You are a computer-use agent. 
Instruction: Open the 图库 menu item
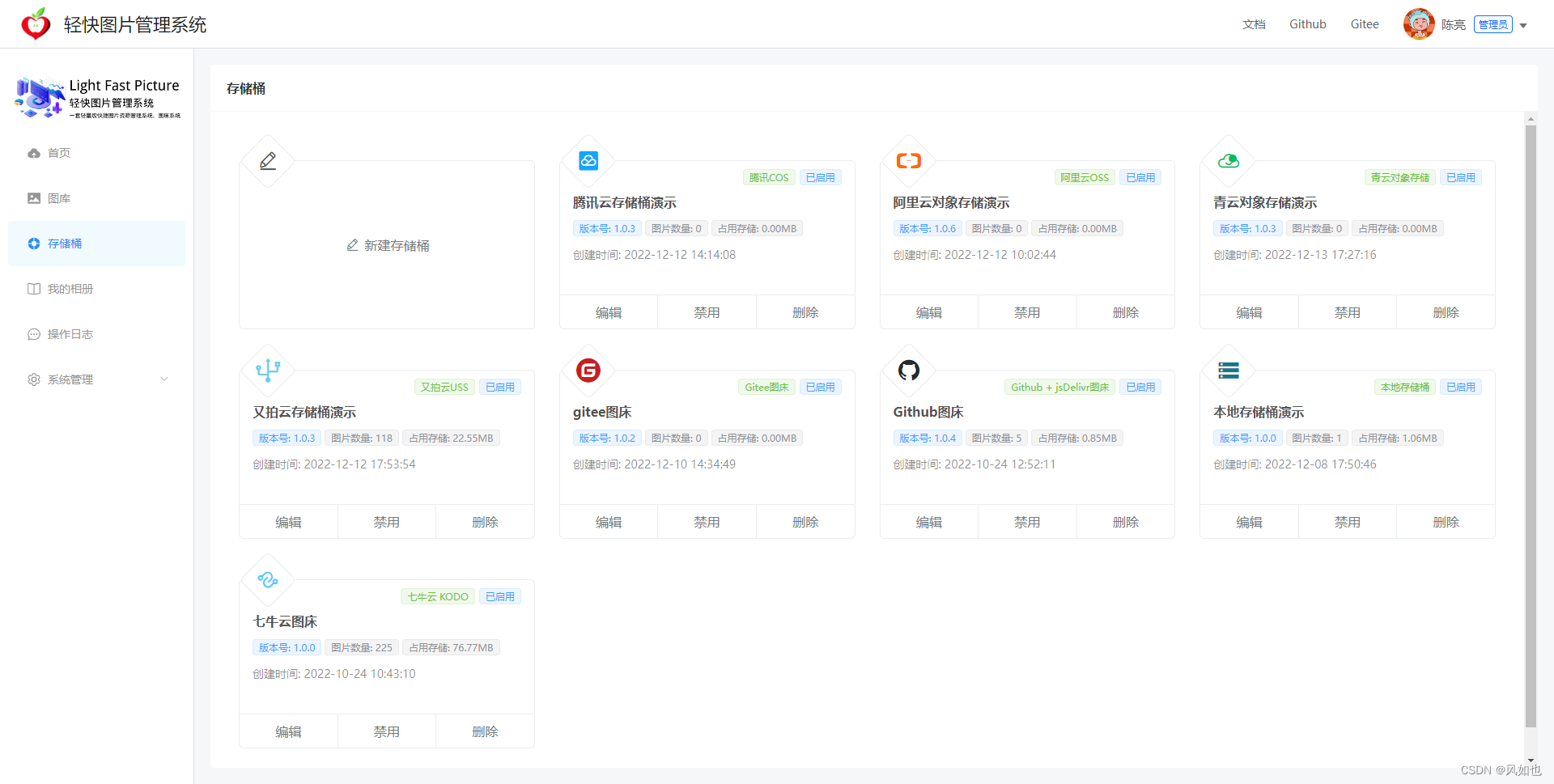(97, 198)
